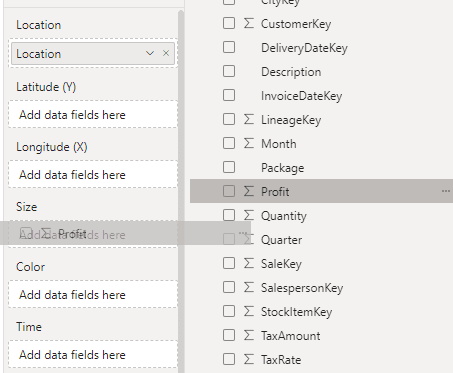
Task: Click the sigma icon beside TaxRate
Action: pyautogui.click(x=249, y=359)
